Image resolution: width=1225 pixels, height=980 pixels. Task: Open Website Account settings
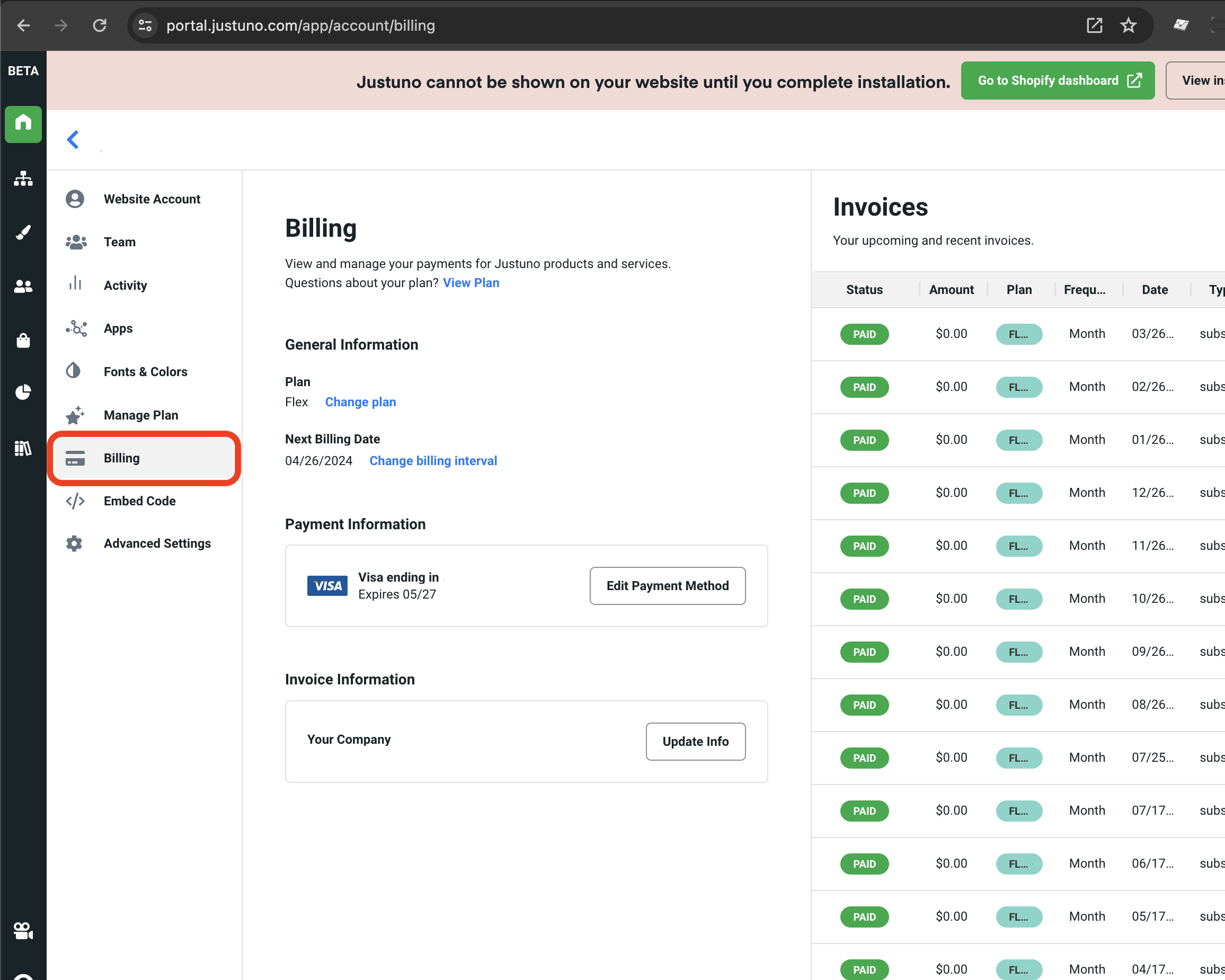(x=152, y=199)
